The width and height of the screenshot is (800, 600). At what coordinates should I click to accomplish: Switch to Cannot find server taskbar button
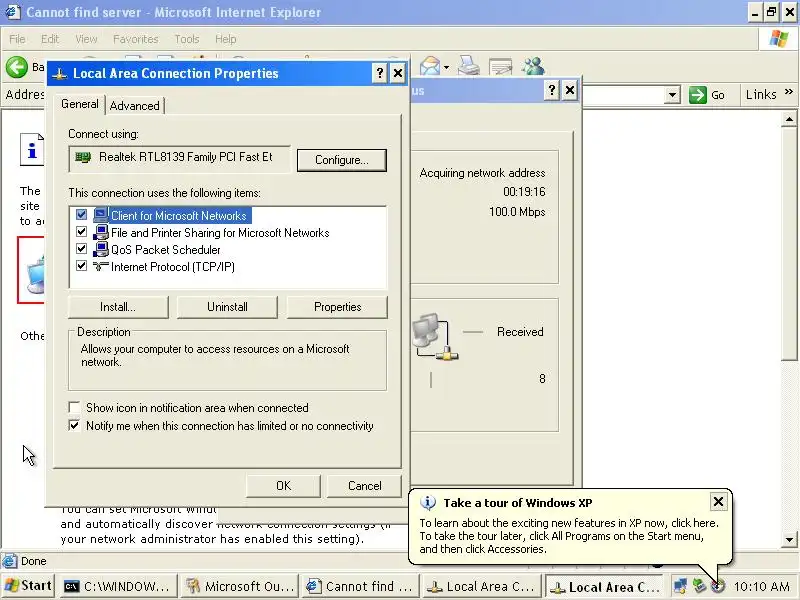point(361,586)
